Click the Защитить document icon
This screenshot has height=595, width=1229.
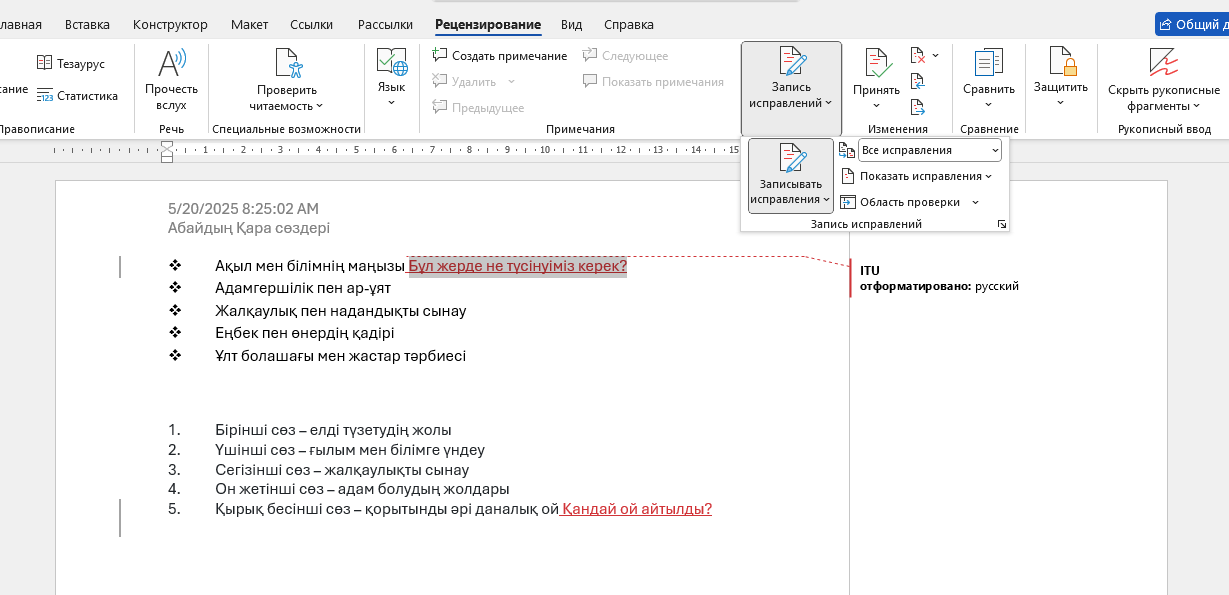tap(1061, 62)
